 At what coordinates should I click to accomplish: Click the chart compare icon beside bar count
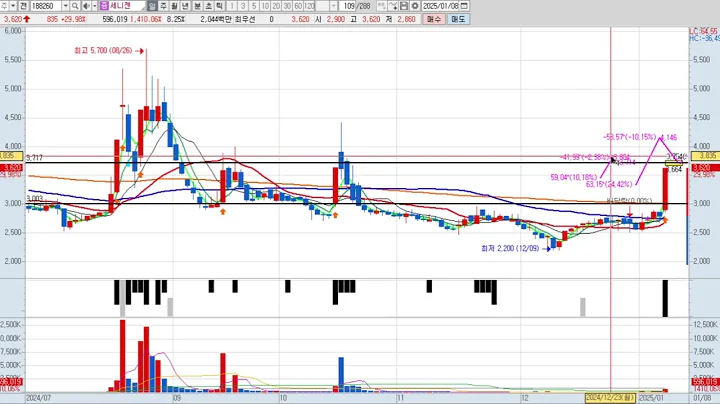[382, 6]
